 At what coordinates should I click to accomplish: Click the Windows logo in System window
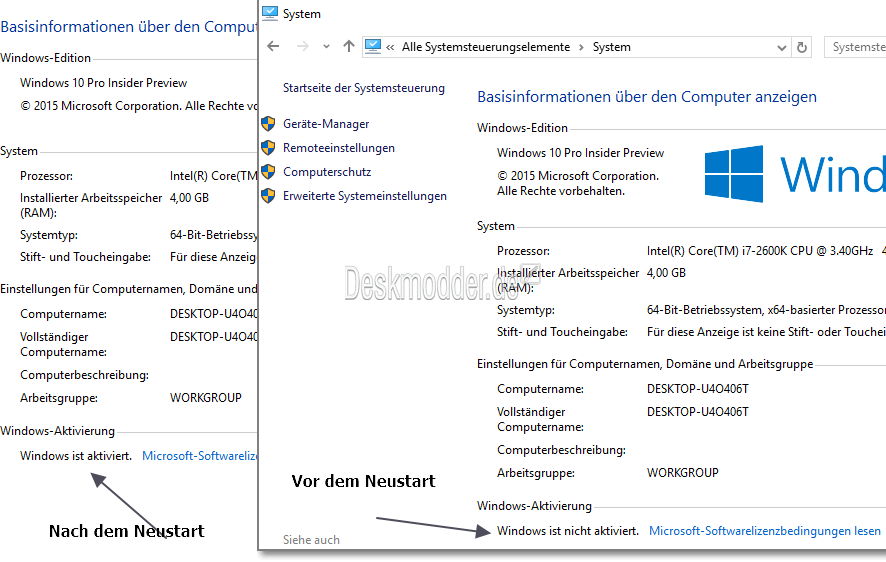coord(734,174)
